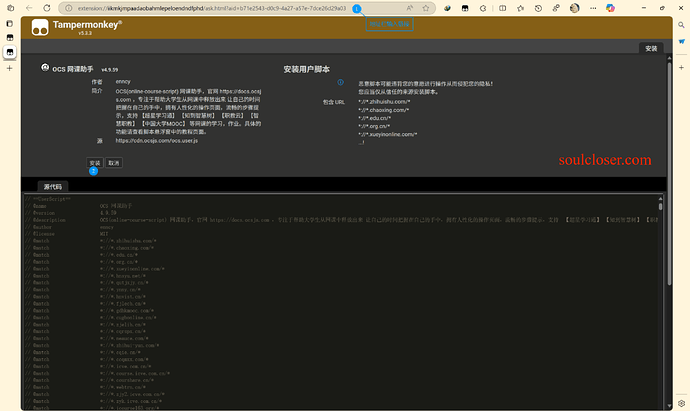Open the browser more options menu
690x411 pixels.
pyautogui.click(x=593, y=8)
